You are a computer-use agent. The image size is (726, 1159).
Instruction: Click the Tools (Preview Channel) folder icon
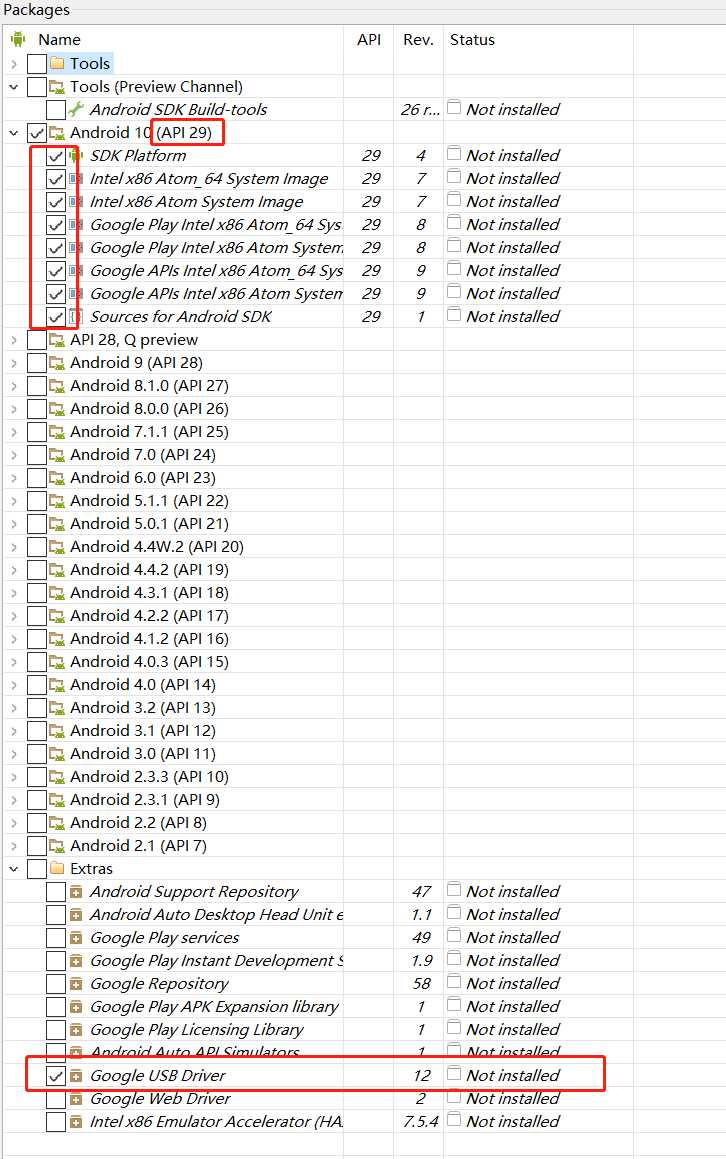coord(57,86)
